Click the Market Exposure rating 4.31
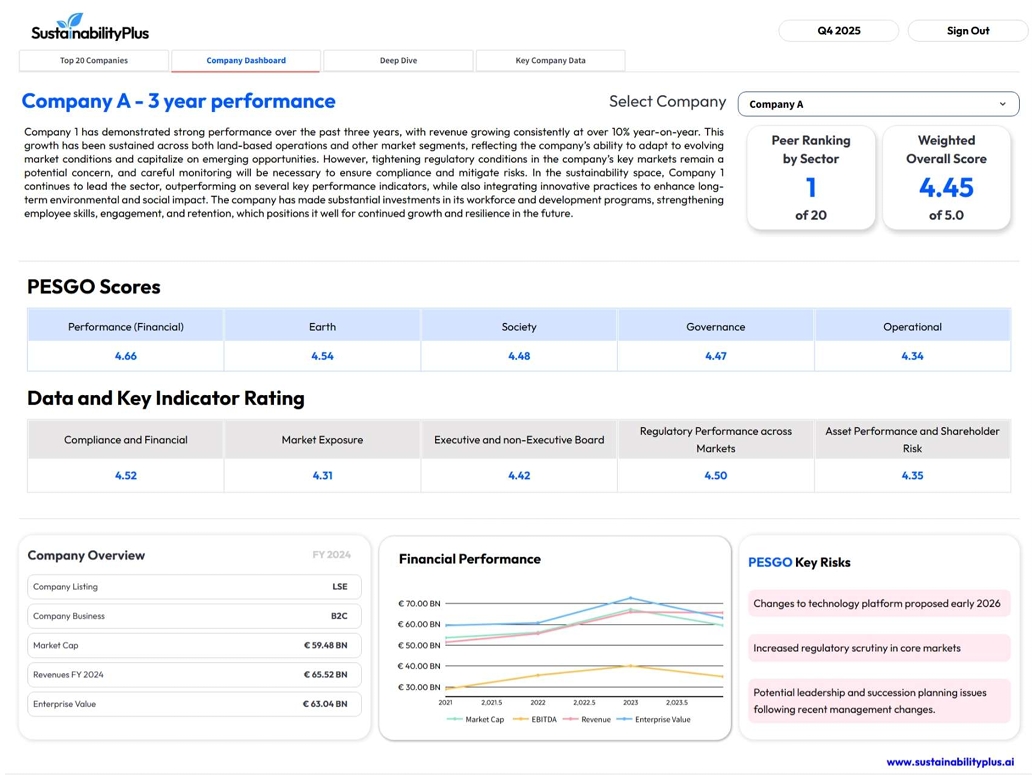The width and height of the screenshot is (1032, 775). pyautogui.click(x=322, y=476)
